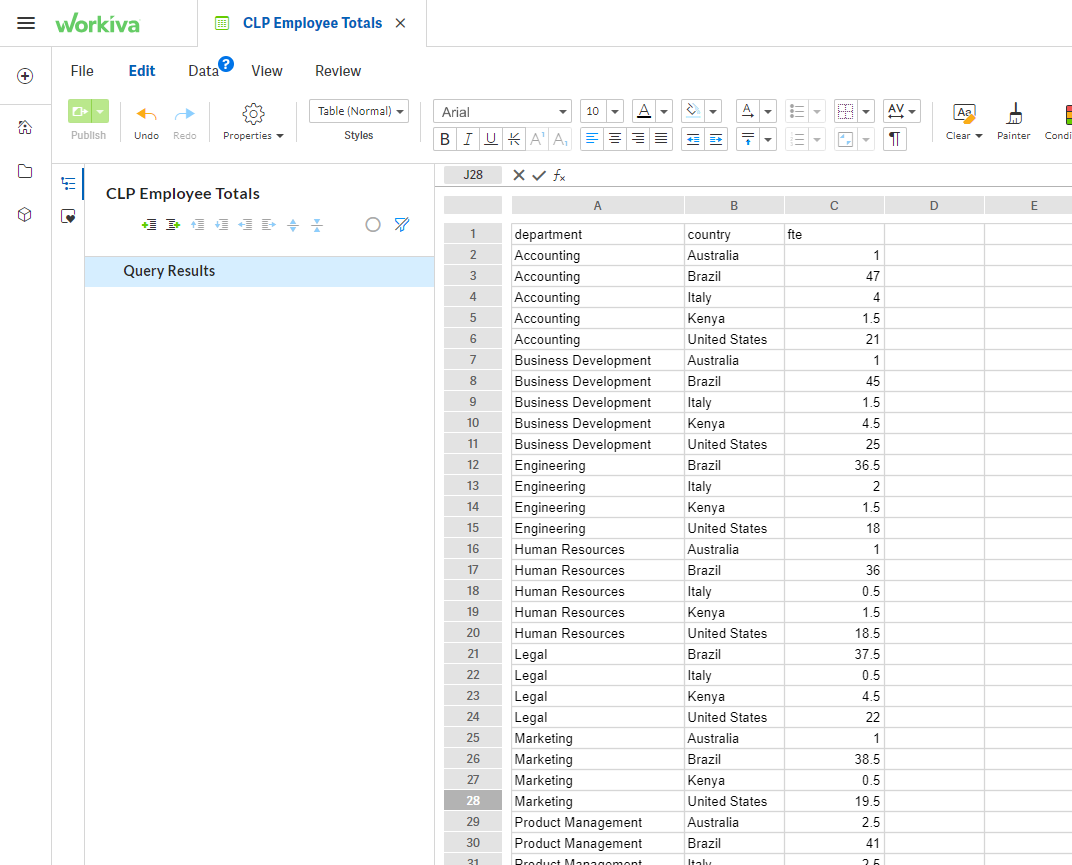Select column A header

click(x=598, y=205)
